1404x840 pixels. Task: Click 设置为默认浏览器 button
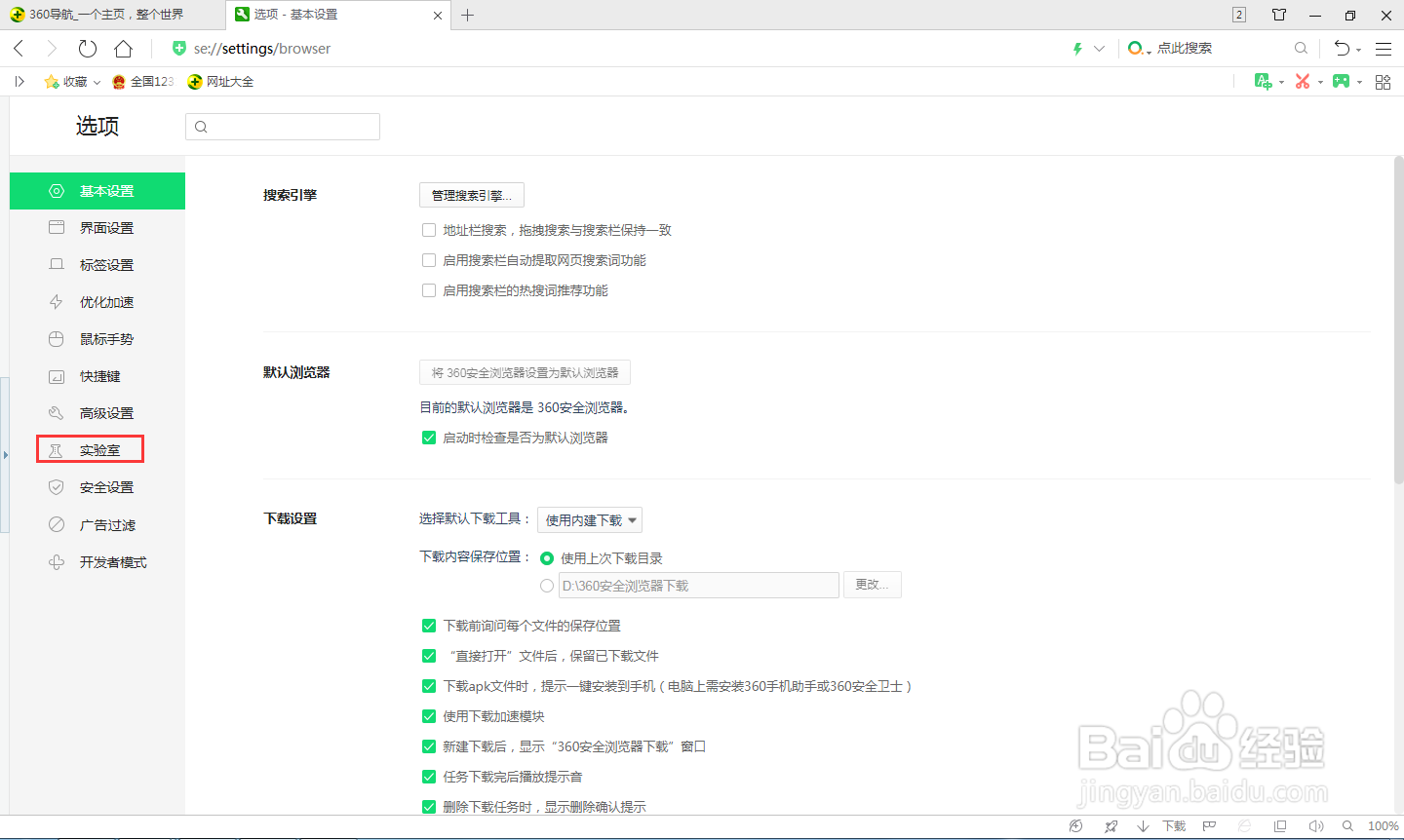pos(525,372)
